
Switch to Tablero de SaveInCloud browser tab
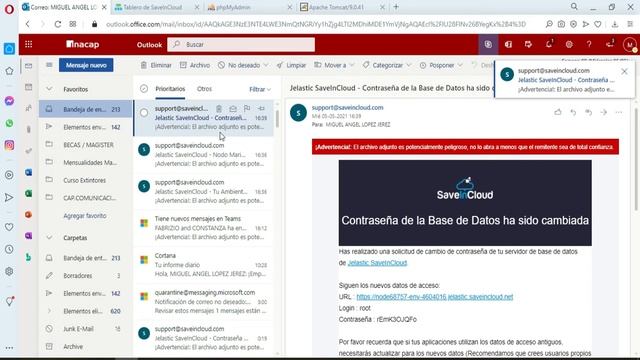tap(157, 7)
